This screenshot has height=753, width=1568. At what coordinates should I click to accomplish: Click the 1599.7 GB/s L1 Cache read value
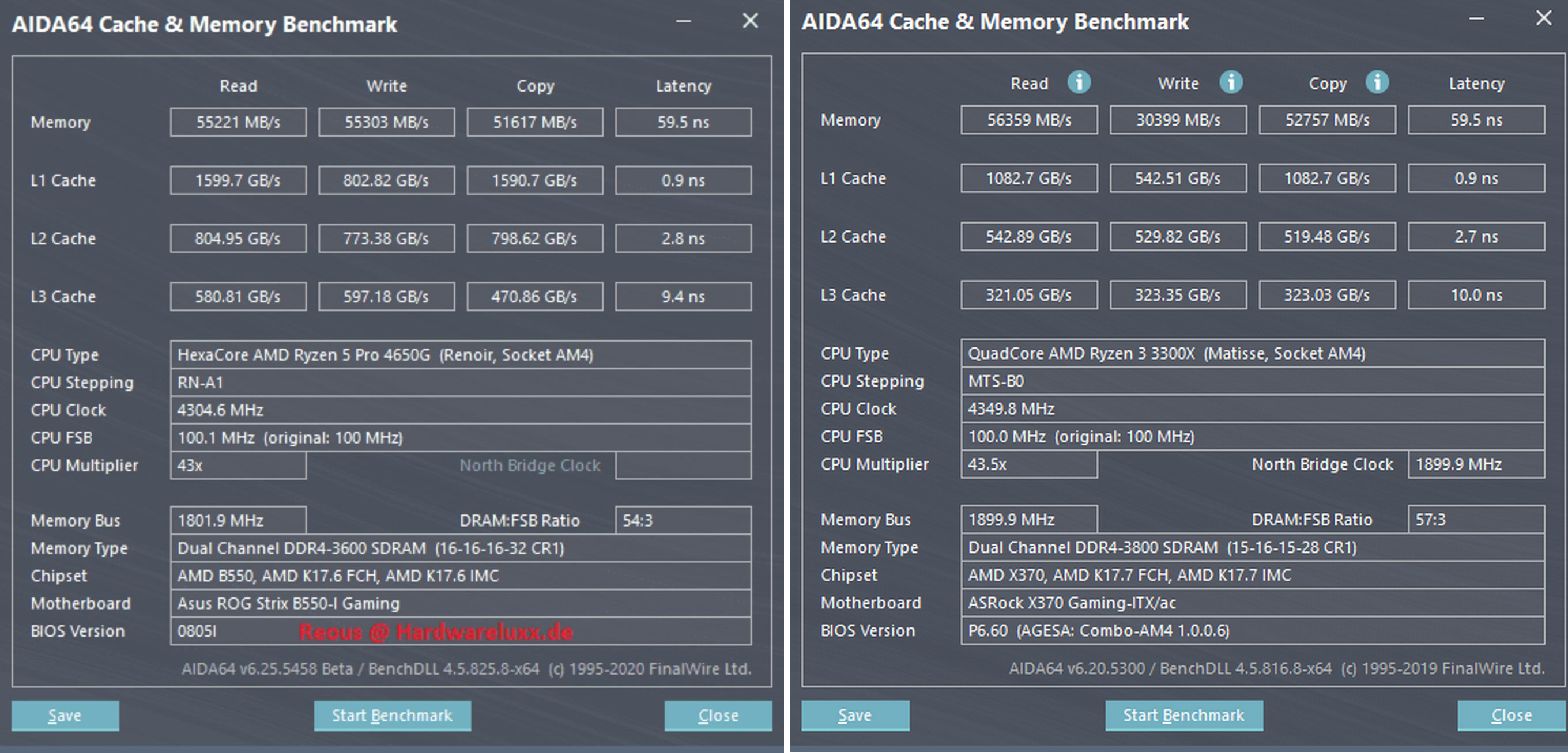point(238,181)
